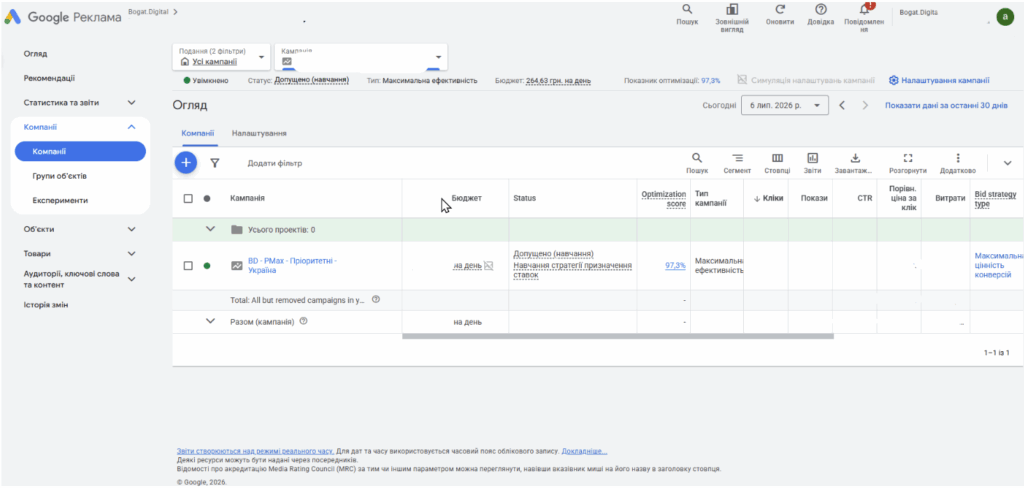1024x488 pixels.
Task: Collapse the Усього проектів row chevron
Action: [210, 229]
